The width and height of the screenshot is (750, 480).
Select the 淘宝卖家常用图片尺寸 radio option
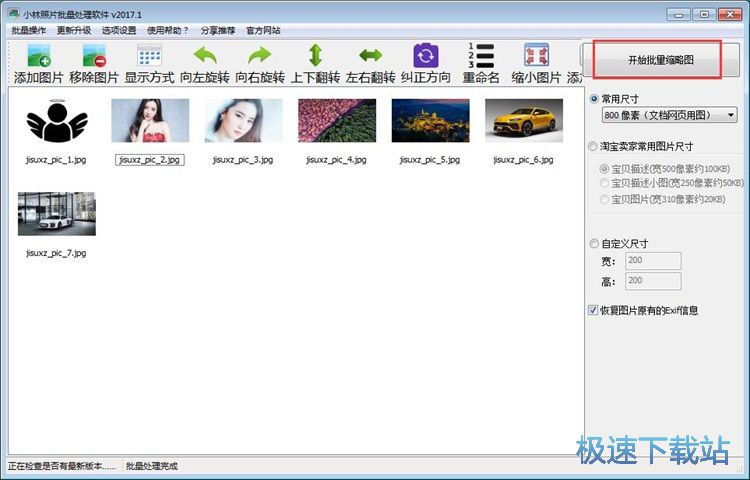[593, 146]
